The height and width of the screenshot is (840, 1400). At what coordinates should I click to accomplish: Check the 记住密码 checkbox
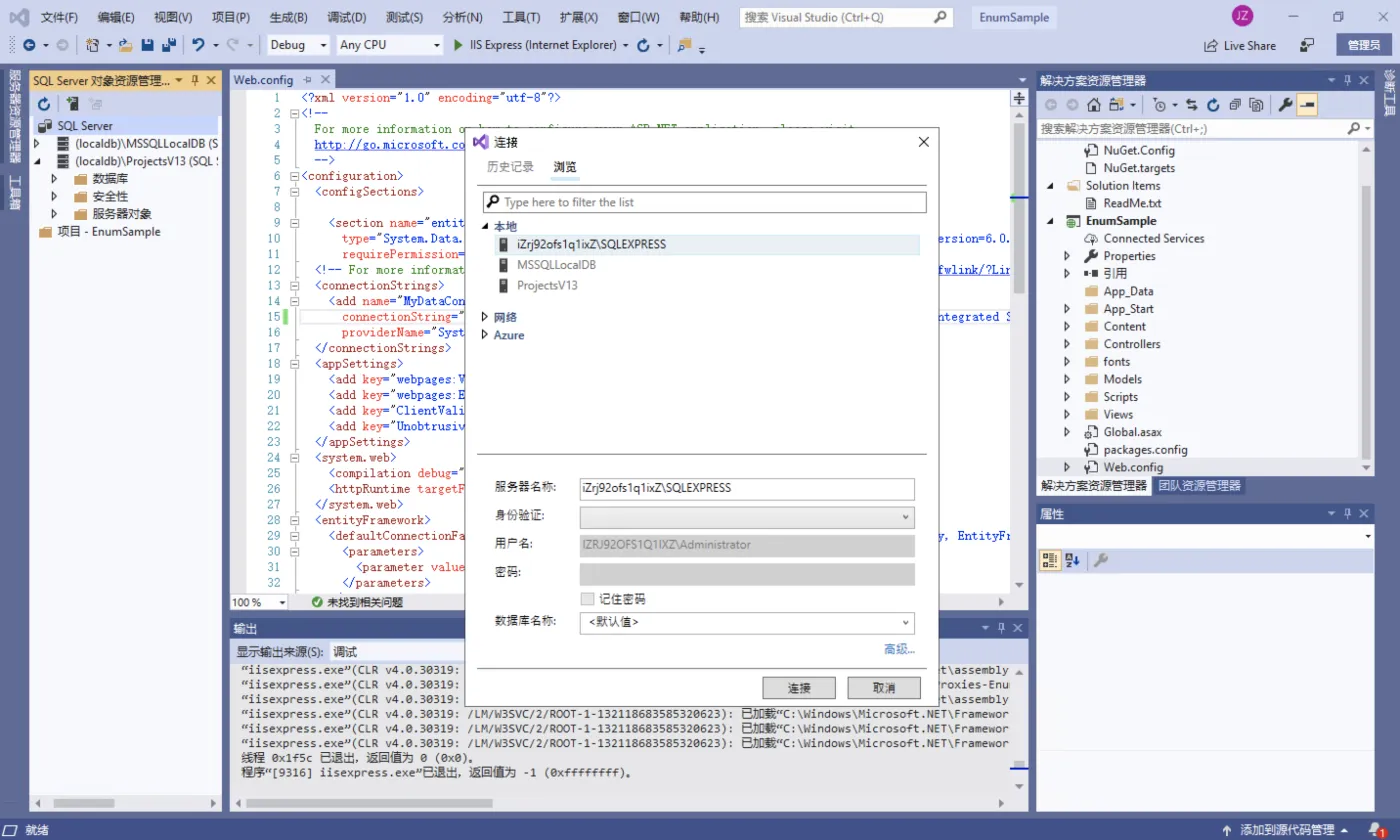[587, 599]
